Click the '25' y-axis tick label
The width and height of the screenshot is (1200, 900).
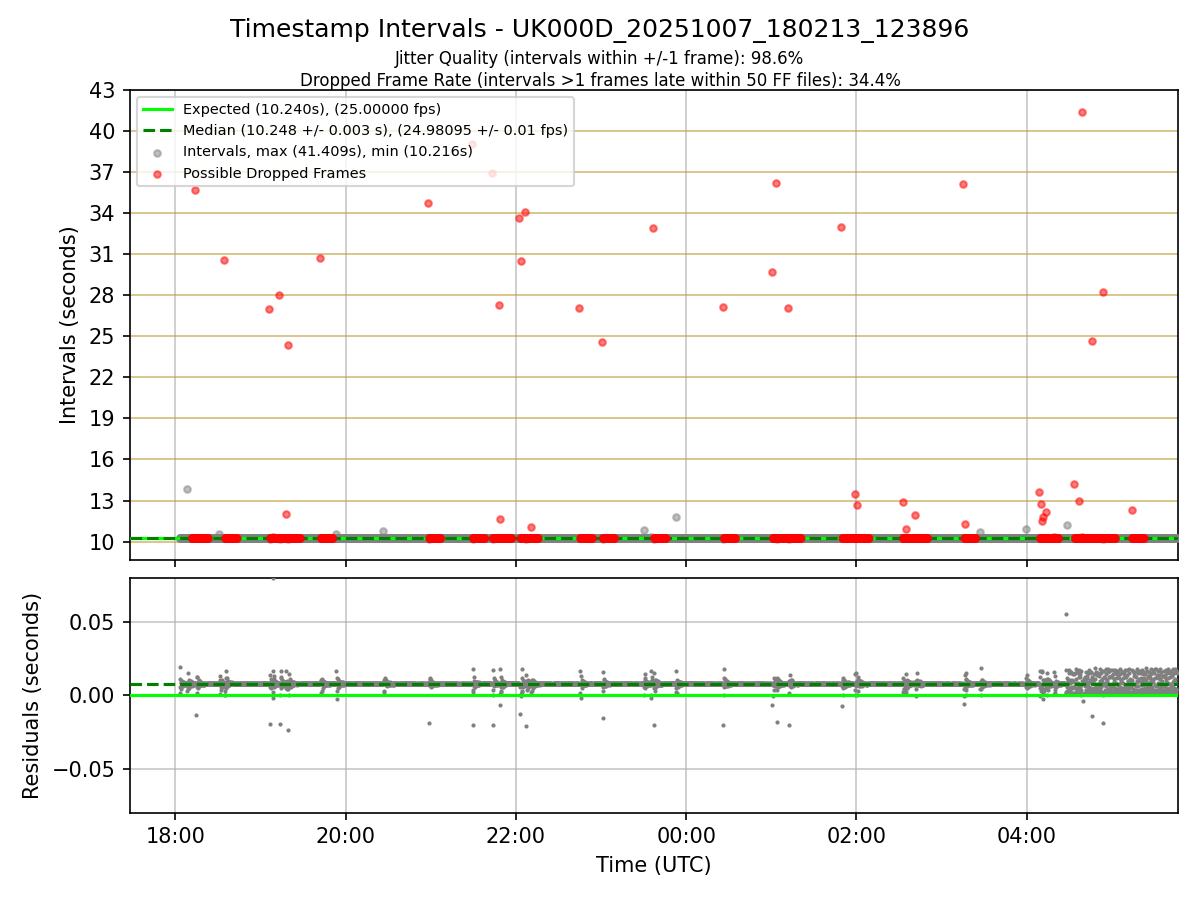click(104, 336)
